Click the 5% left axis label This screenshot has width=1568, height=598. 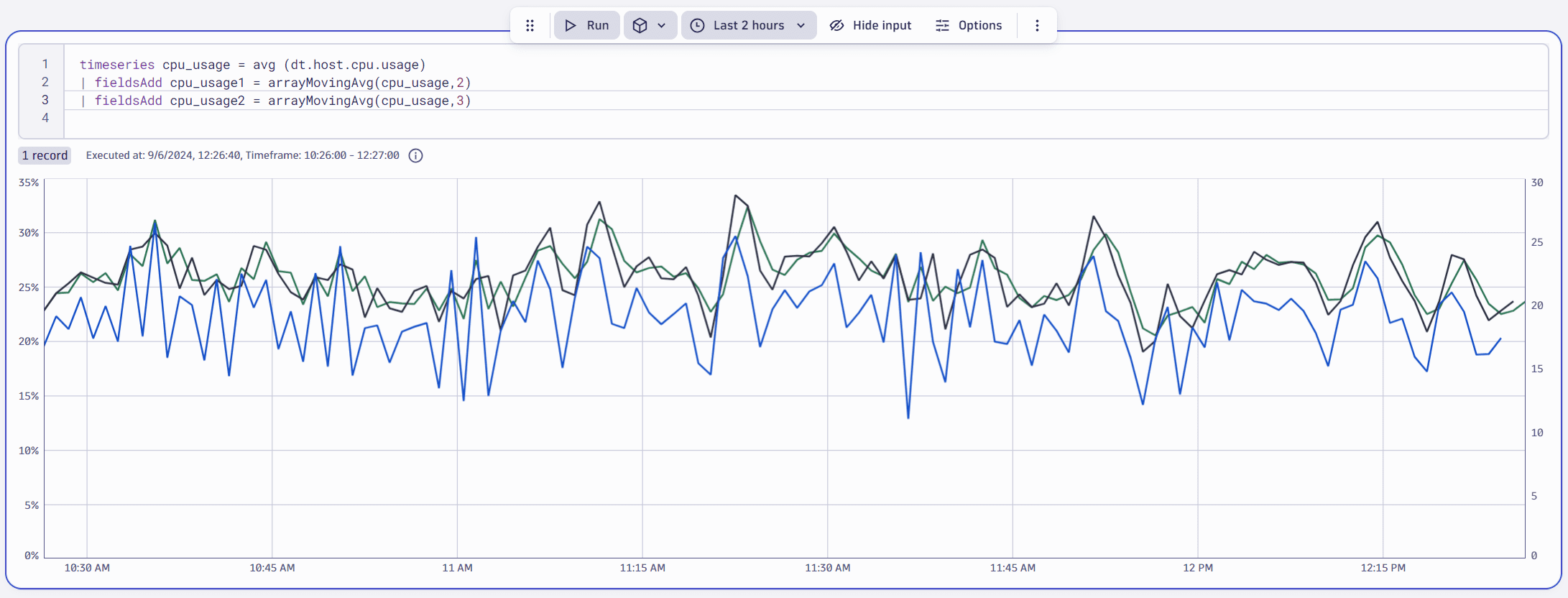(31, 505)
